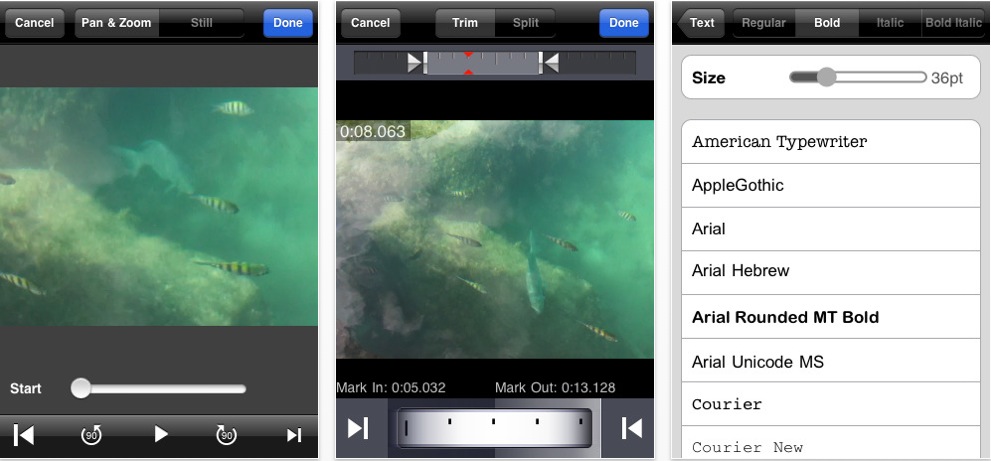Go back to Text screen
The width and height of the screenshot is (991, 461).
tap(701, 23)
